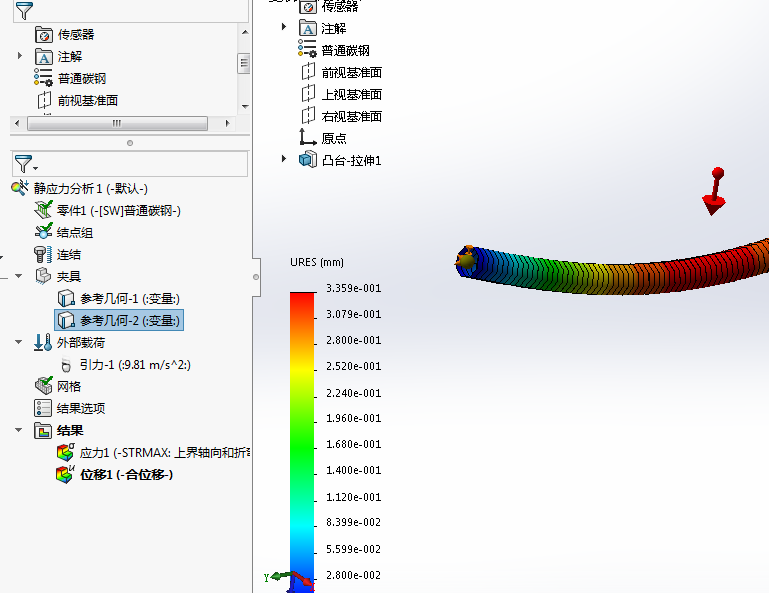This screenshot has height=593, width=769.
Task: Click fixture symbol at beam left end
Action: point(465,258)
